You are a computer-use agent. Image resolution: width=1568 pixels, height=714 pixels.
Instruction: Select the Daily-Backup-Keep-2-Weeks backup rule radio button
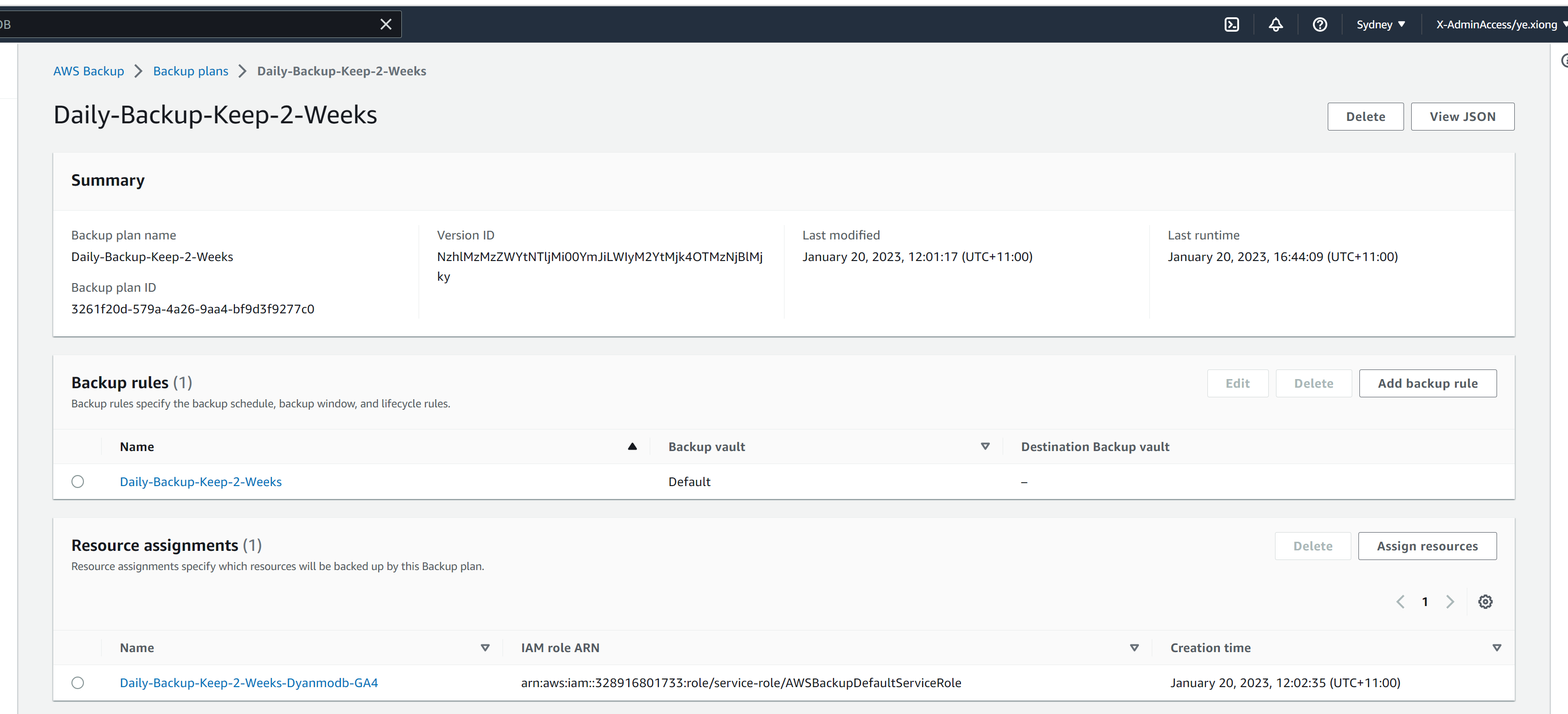(x=77, y=481)
